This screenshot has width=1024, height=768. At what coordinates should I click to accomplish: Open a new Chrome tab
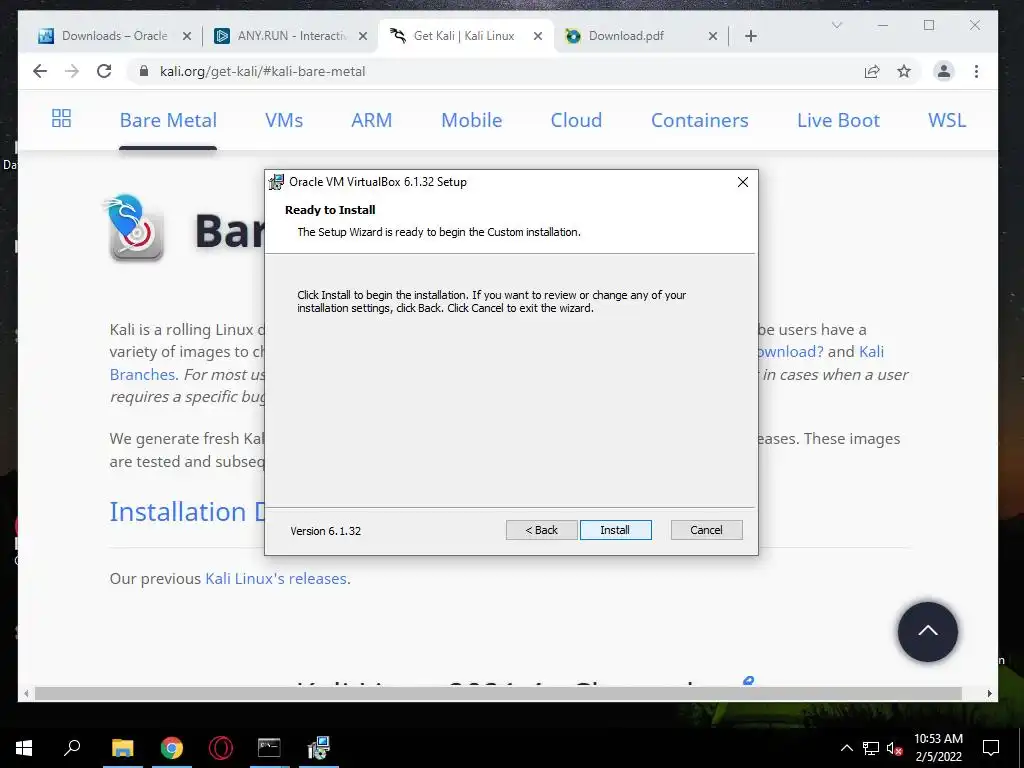coord(750,36)
